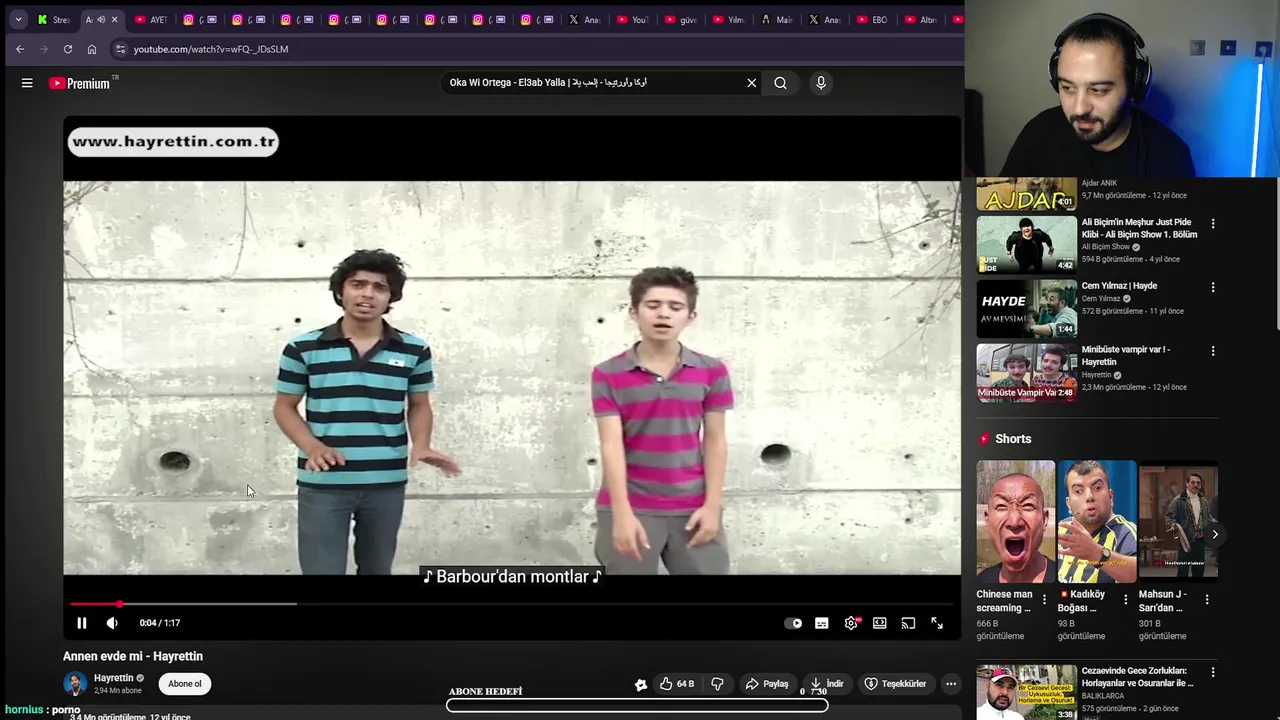1280x720 pixels.
Task: View site information icon in address bar
Action: (x=120, y=49)
